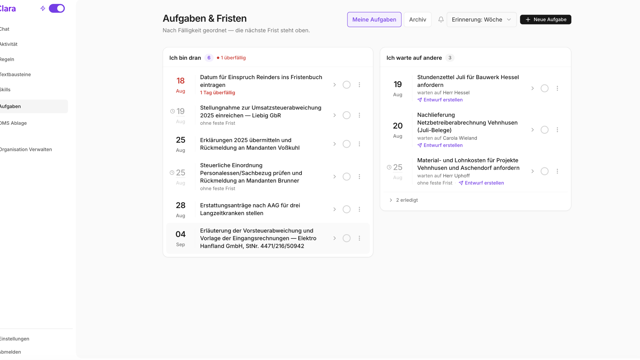Mark Steuerliche Einordnung Brunner task done
This screenshot has width=640, height=360.
(x=347, y=177)
